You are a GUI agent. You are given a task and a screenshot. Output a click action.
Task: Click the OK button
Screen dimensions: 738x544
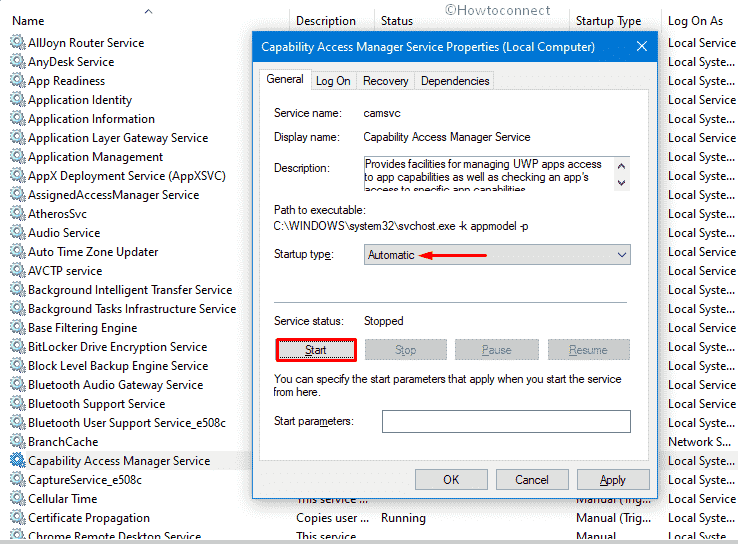click(451, 480)
